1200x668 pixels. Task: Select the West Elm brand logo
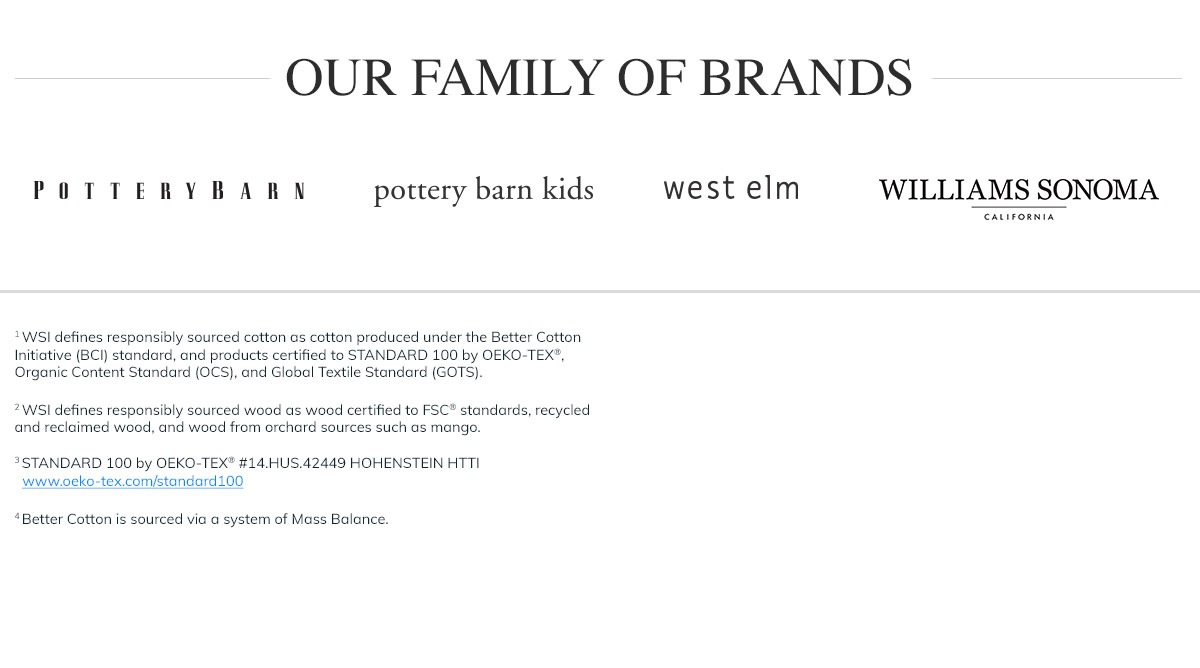pos(731,188)
